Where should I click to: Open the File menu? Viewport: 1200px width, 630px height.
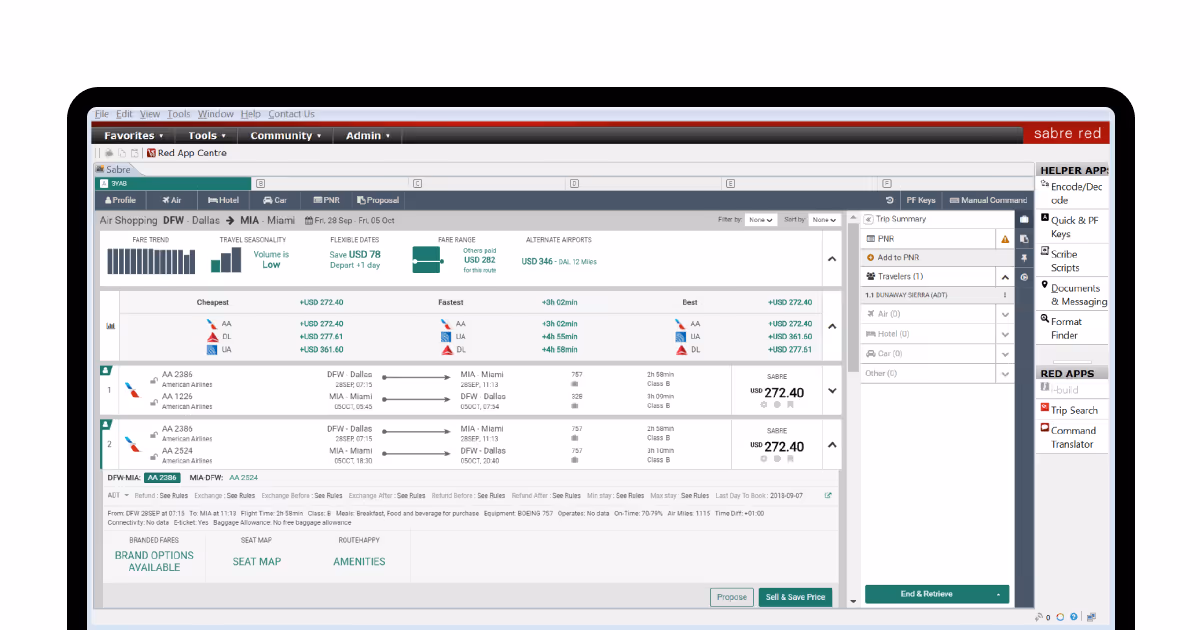point(102,114)
